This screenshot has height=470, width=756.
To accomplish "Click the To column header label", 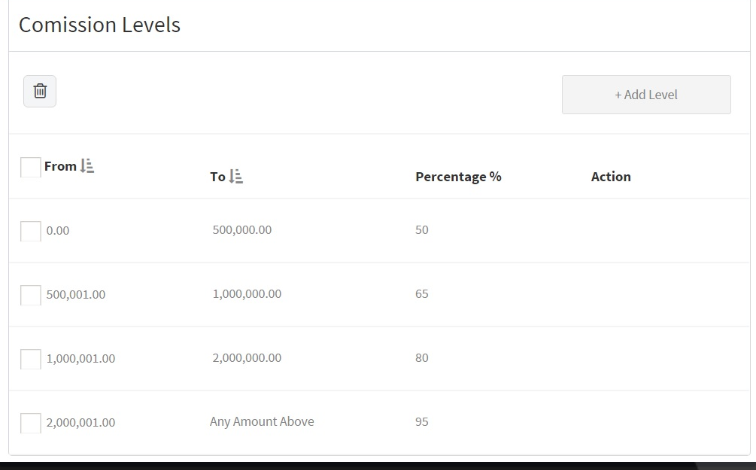I will tap(218, 177).
